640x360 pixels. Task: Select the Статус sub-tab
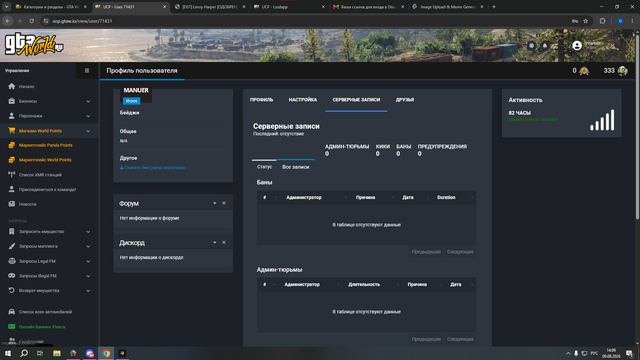point(264,167)
